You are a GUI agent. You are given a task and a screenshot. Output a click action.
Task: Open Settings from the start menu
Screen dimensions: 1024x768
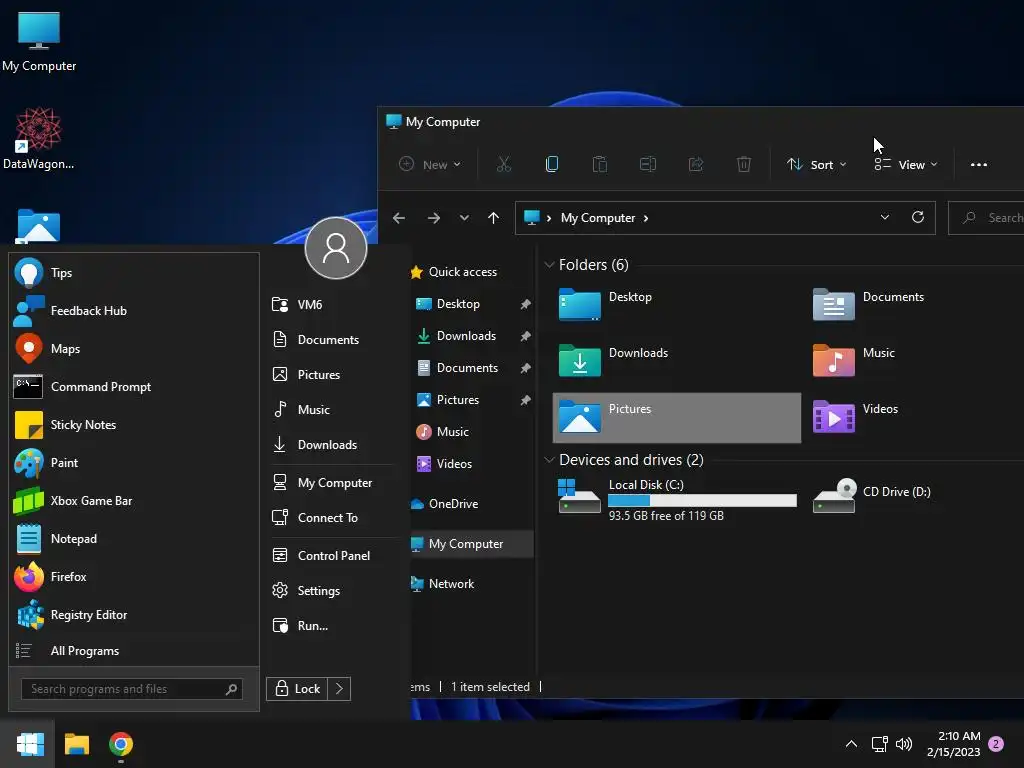click(333, 590)
